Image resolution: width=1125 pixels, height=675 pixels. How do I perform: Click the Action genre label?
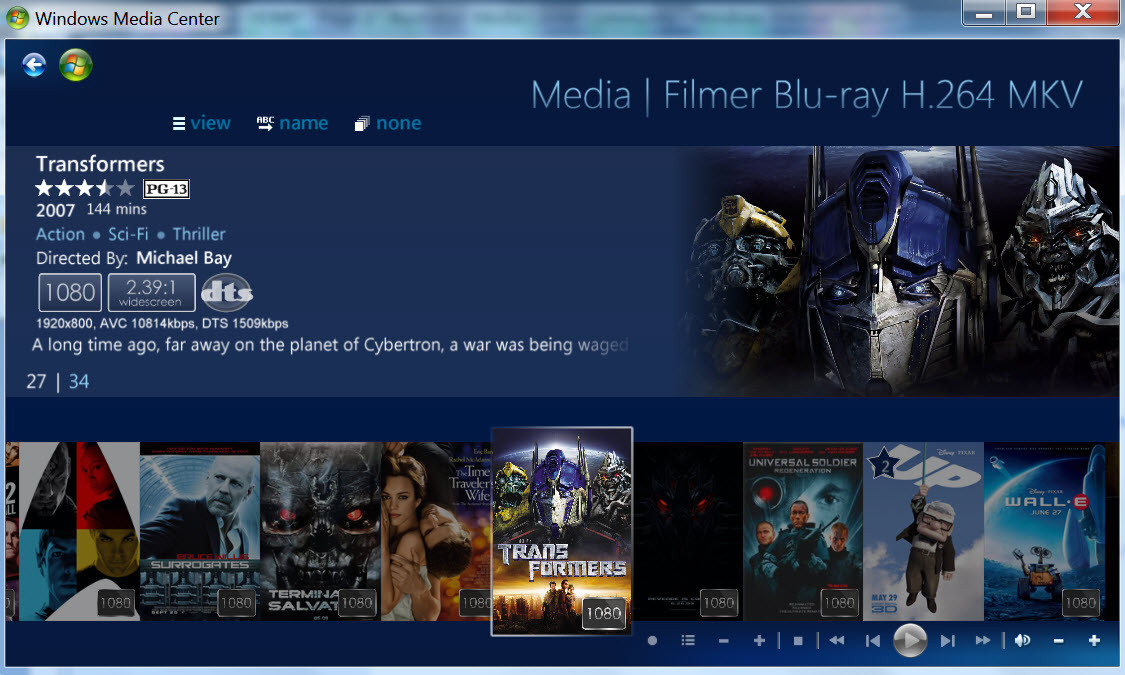(x=60, y=234)
